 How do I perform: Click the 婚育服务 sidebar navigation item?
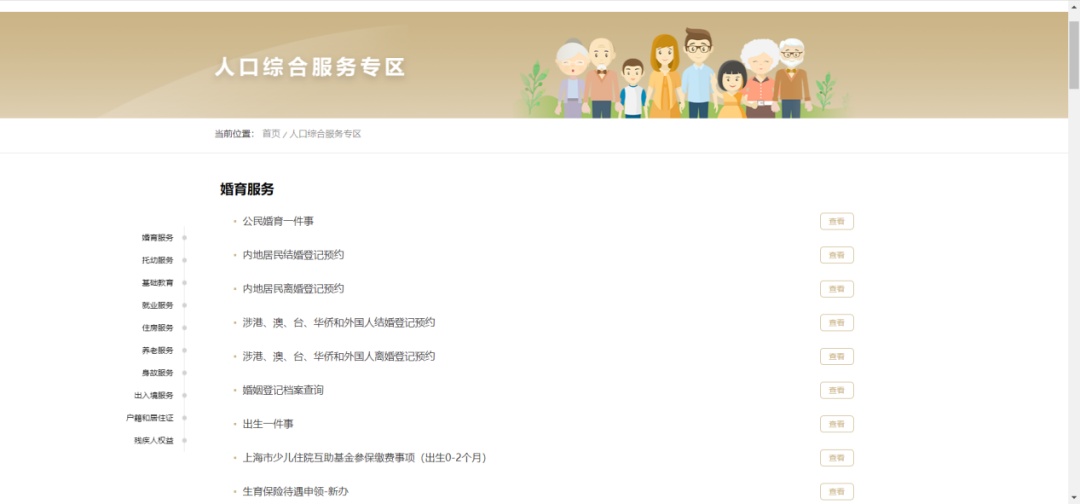click(x=157, y=238)
